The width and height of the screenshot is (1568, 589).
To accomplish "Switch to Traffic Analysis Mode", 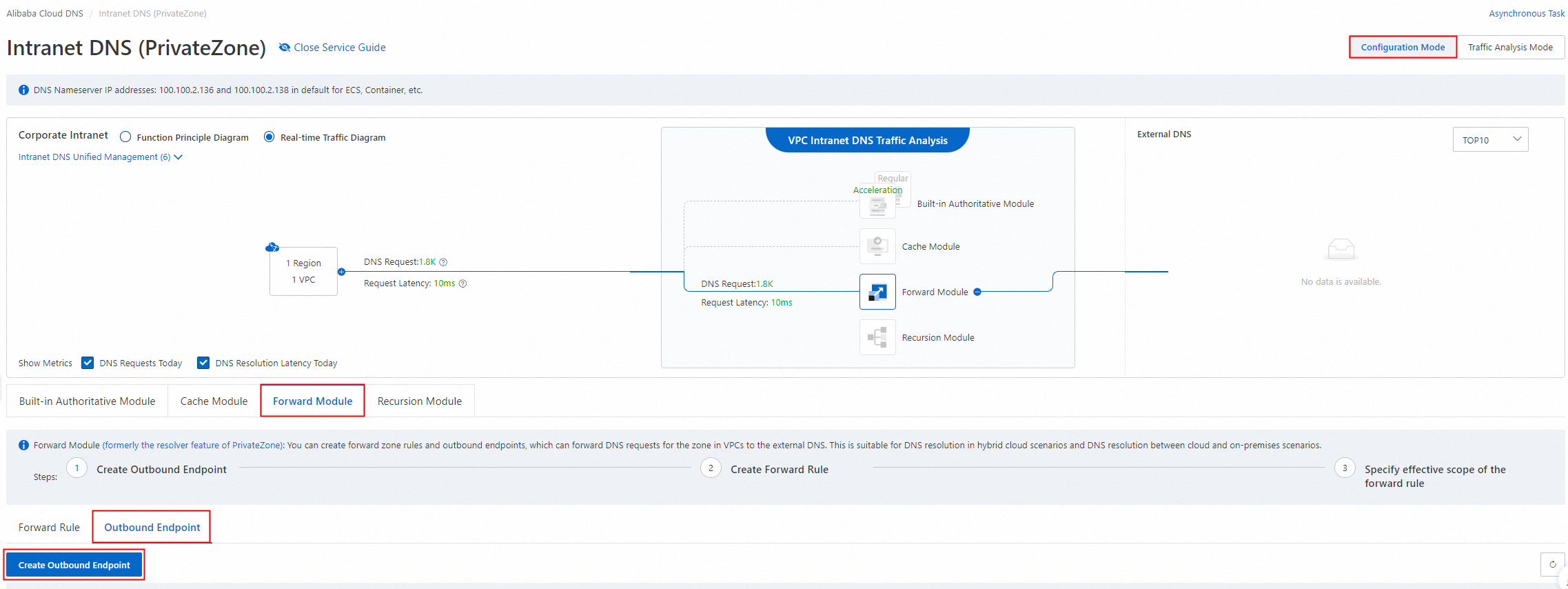I will [1510, 48].
